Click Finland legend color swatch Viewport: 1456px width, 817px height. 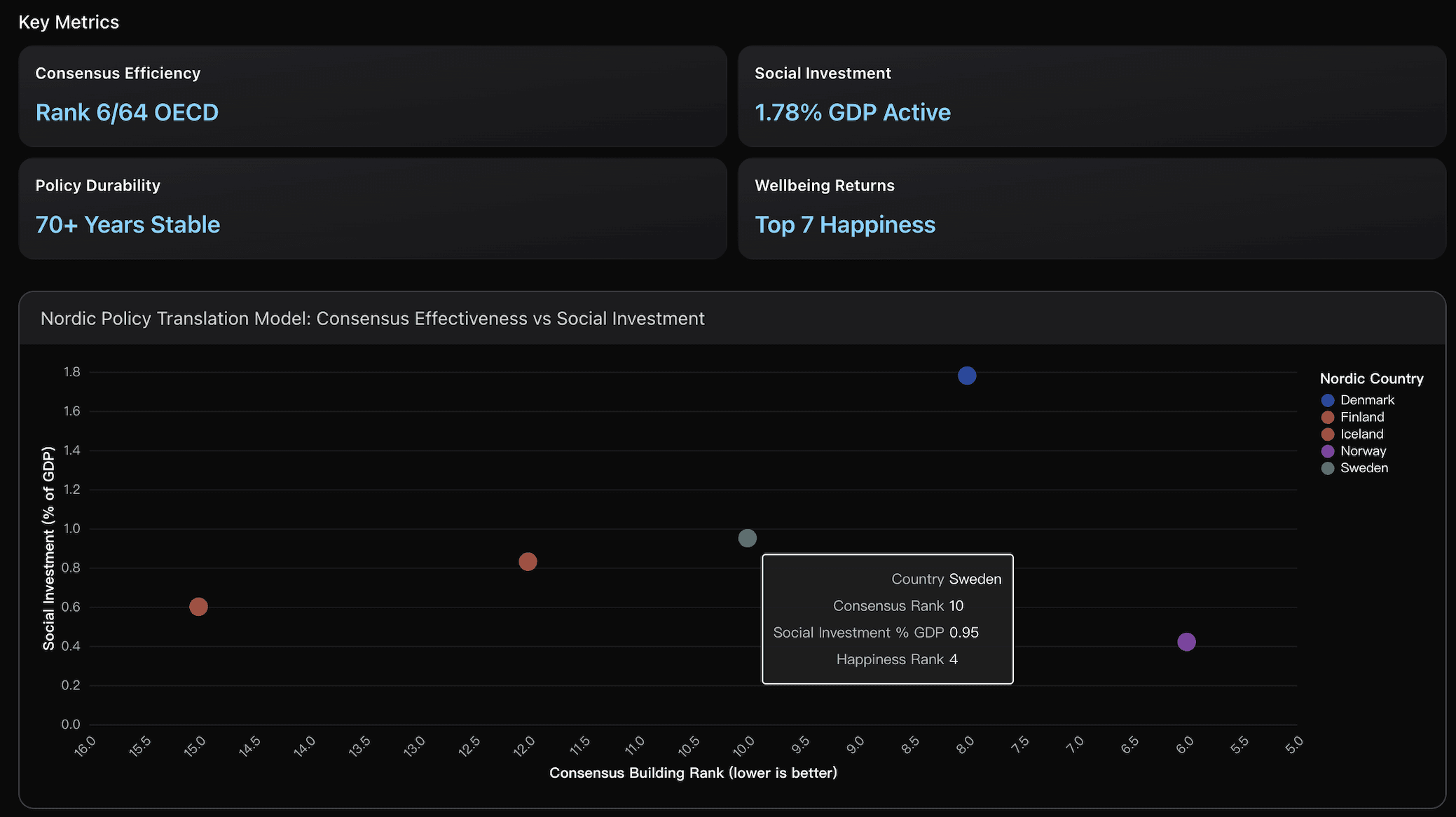point(1327,418)
